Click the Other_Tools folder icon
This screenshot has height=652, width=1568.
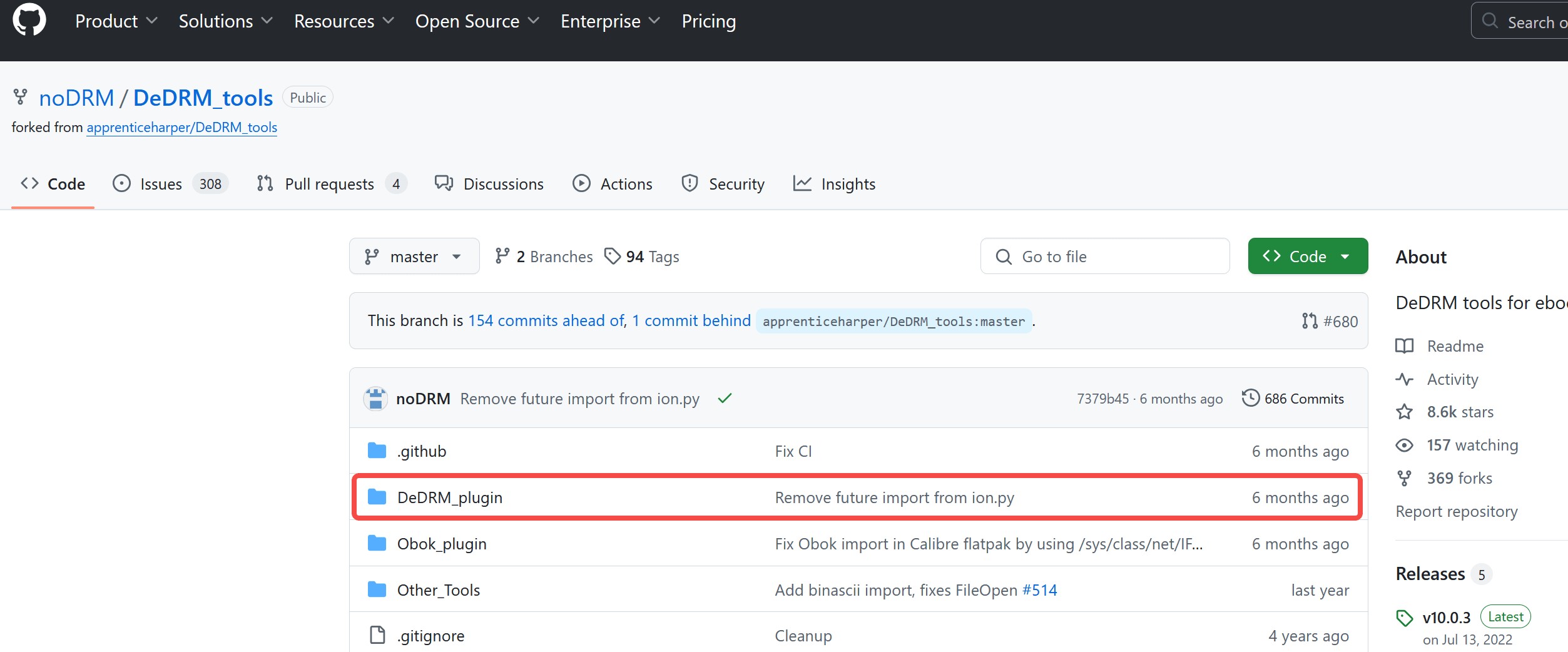click(377, 589)
